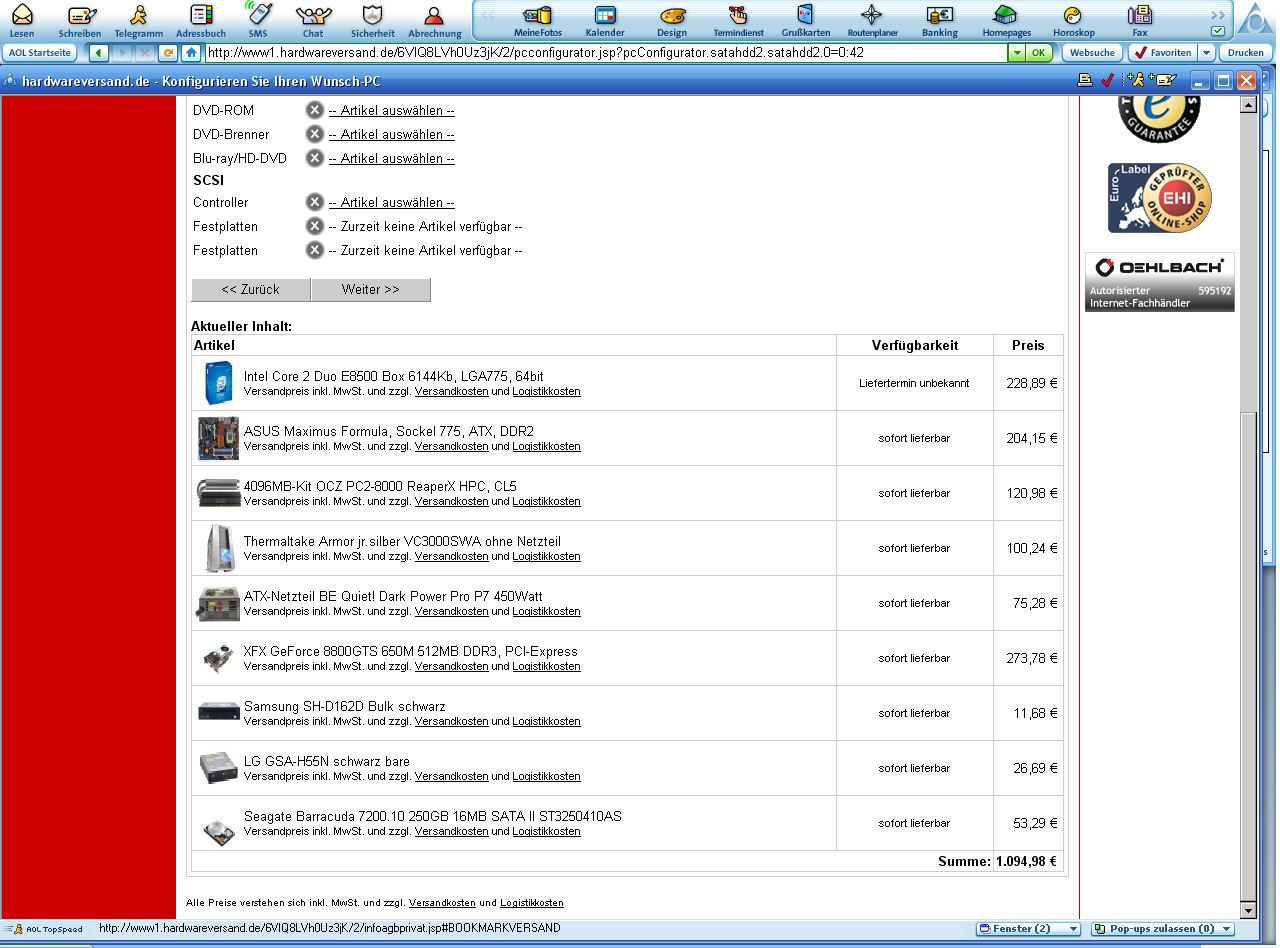1280x948 pixels.
Task: Open Versandkosten link in the Intel Core 2 Duo row
Action: 452,392
